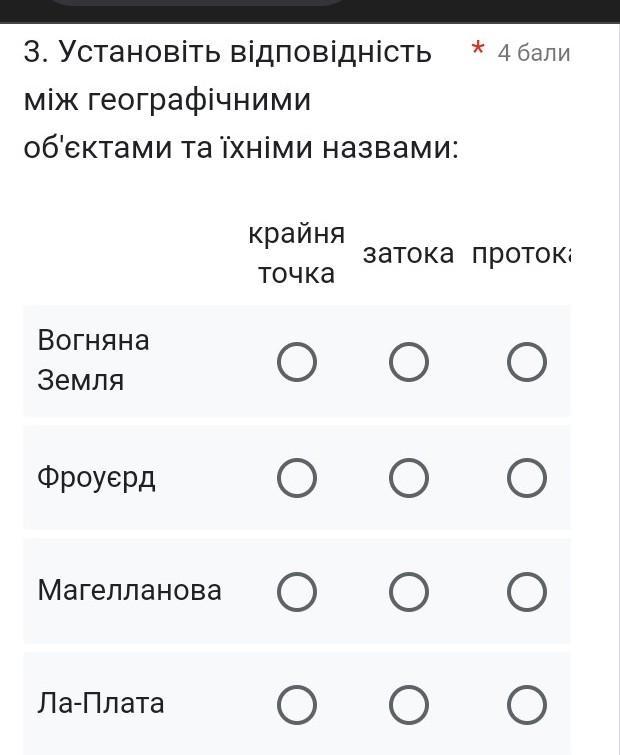
Task: Click the 'Вогняна Земля' row label
Action: click(x=93, y=360)
